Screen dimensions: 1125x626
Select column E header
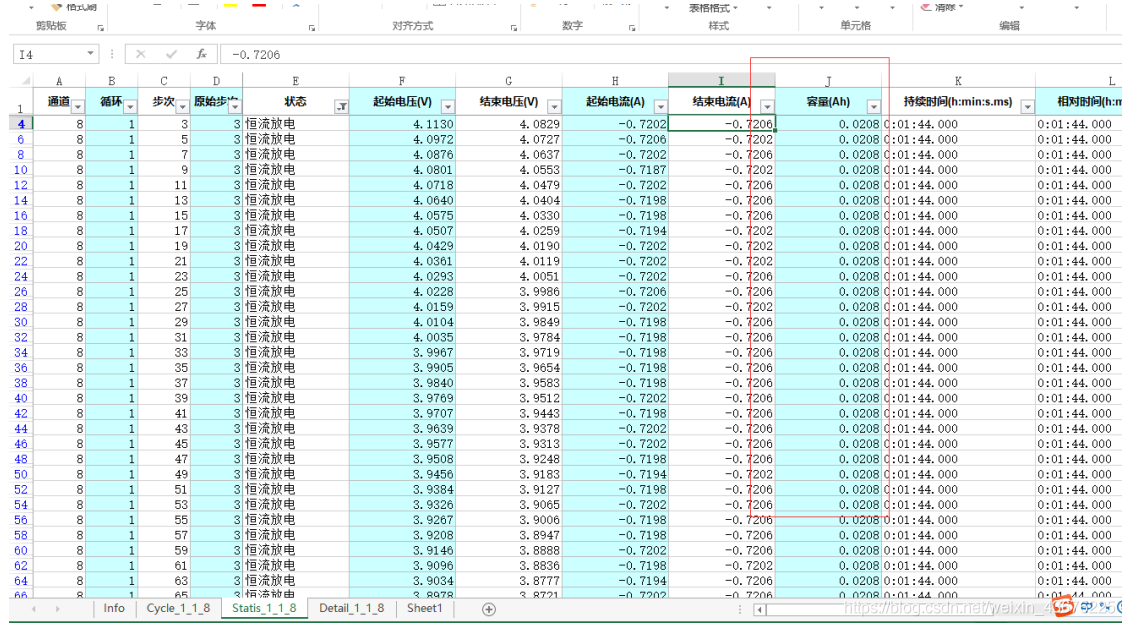(x=296, y=81)
